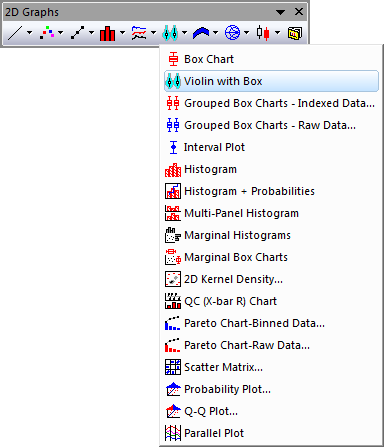Expand the dropdown arrow beside Line plot
Viewport: 384px width, 447px height.
29,33
